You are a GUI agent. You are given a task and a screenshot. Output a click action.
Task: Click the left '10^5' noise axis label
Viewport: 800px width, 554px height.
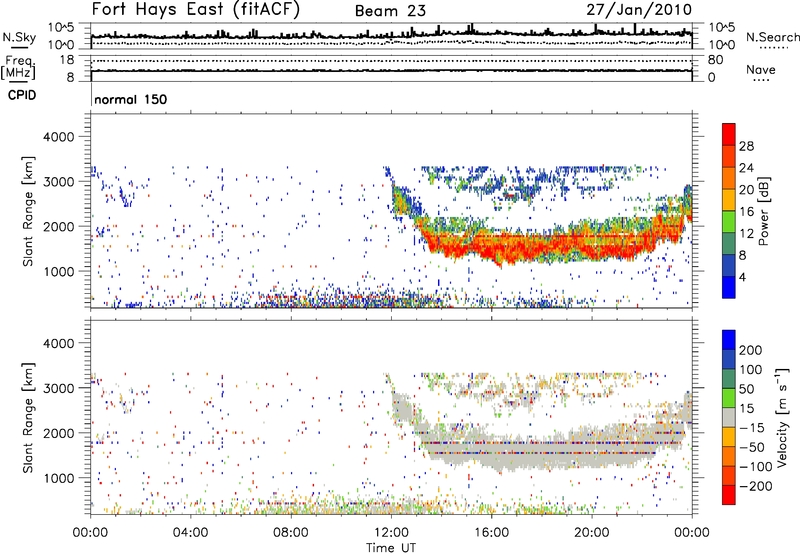click(61, 27)
